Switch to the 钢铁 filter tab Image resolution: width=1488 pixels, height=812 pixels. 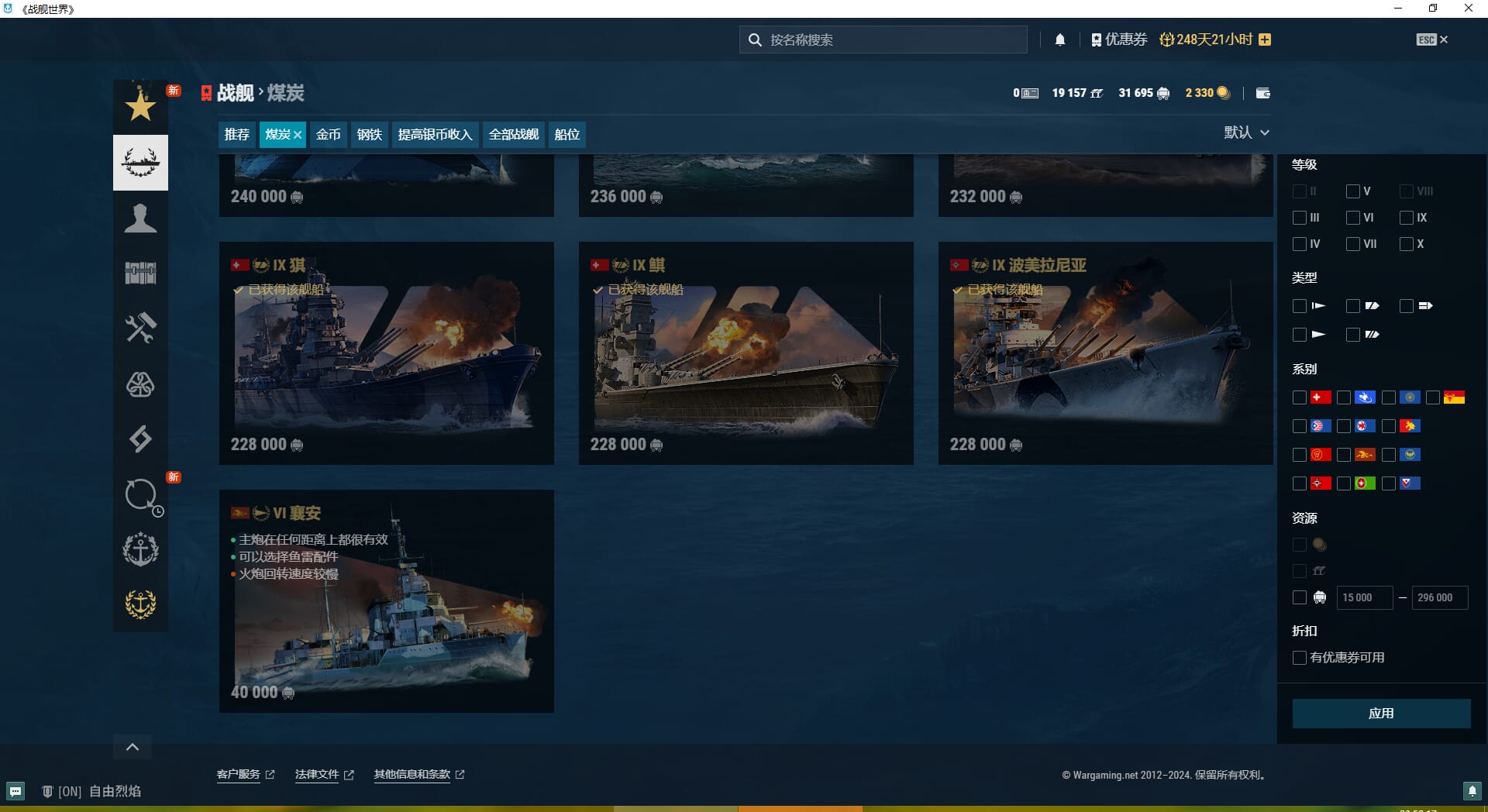pos(369,134)
